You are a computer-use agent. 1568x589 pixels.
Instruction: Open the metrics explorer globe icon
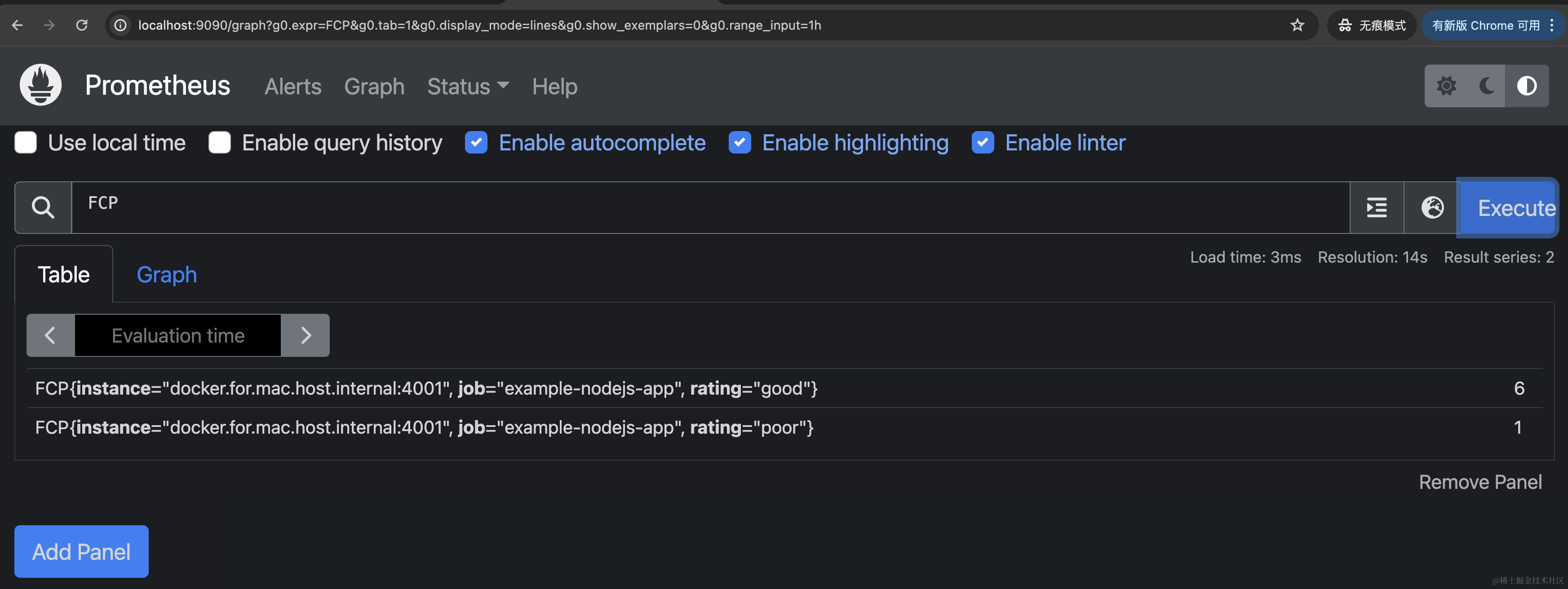point(1432,207)
